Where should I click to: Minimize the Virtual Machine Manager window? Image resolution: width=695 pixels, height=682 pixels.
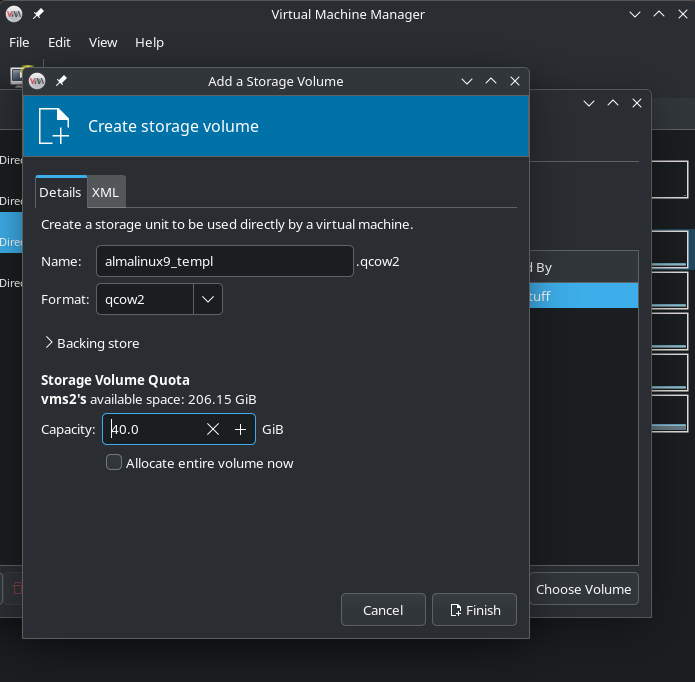635,14
